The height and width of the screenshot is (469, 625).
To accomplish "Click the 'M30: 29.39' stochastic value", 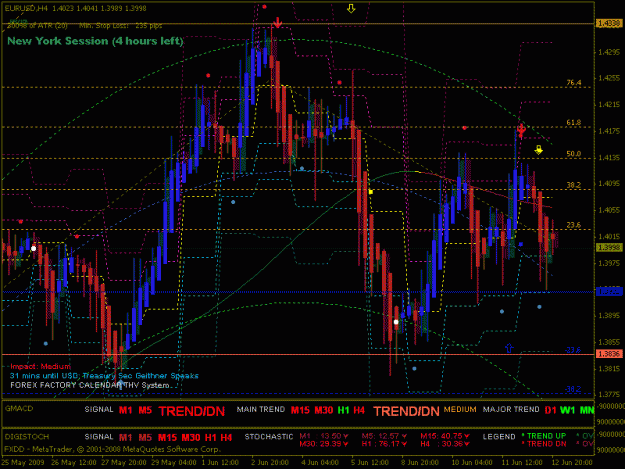I will (324, 443).
